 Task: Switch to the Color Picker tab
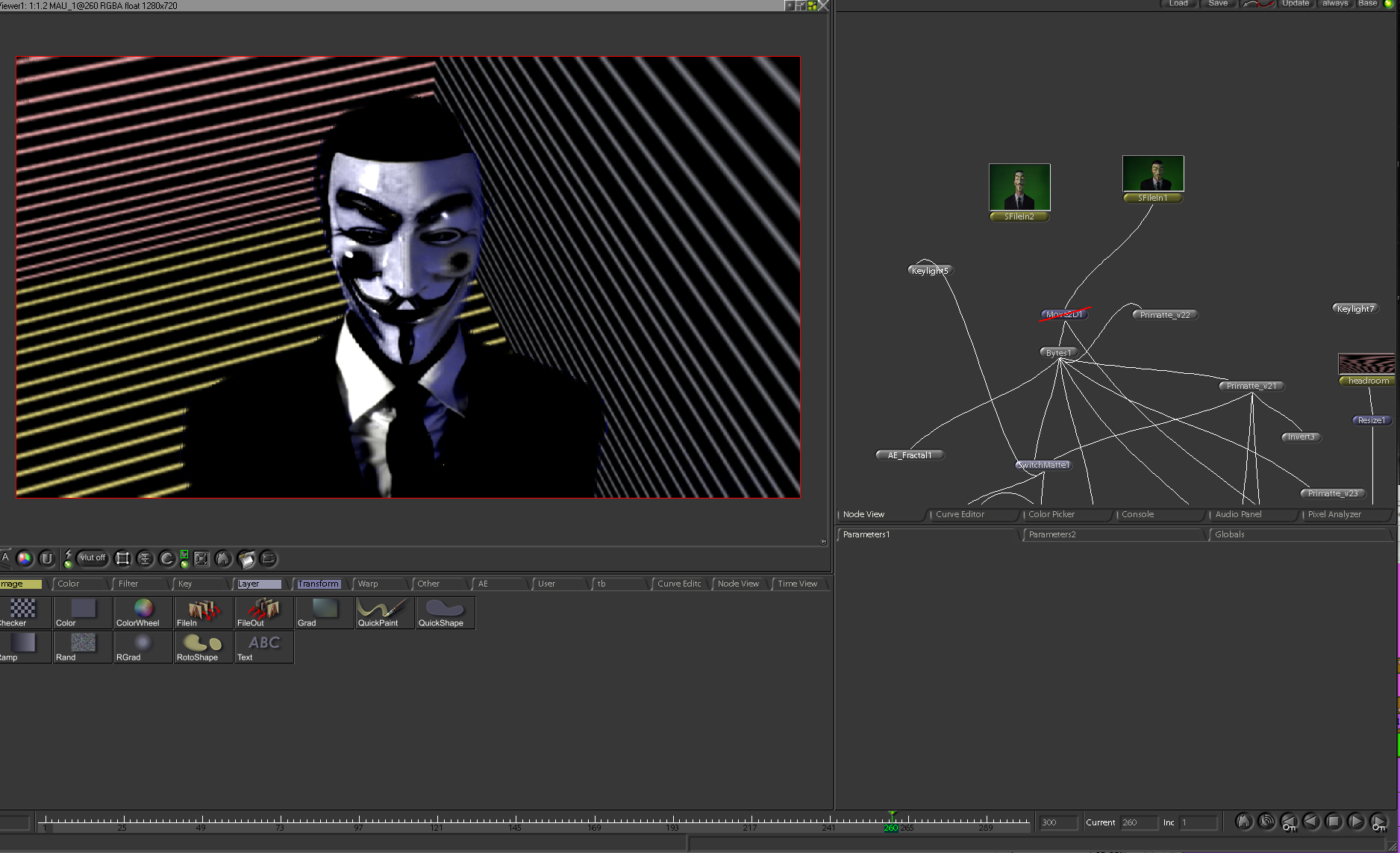[1066, 514]
